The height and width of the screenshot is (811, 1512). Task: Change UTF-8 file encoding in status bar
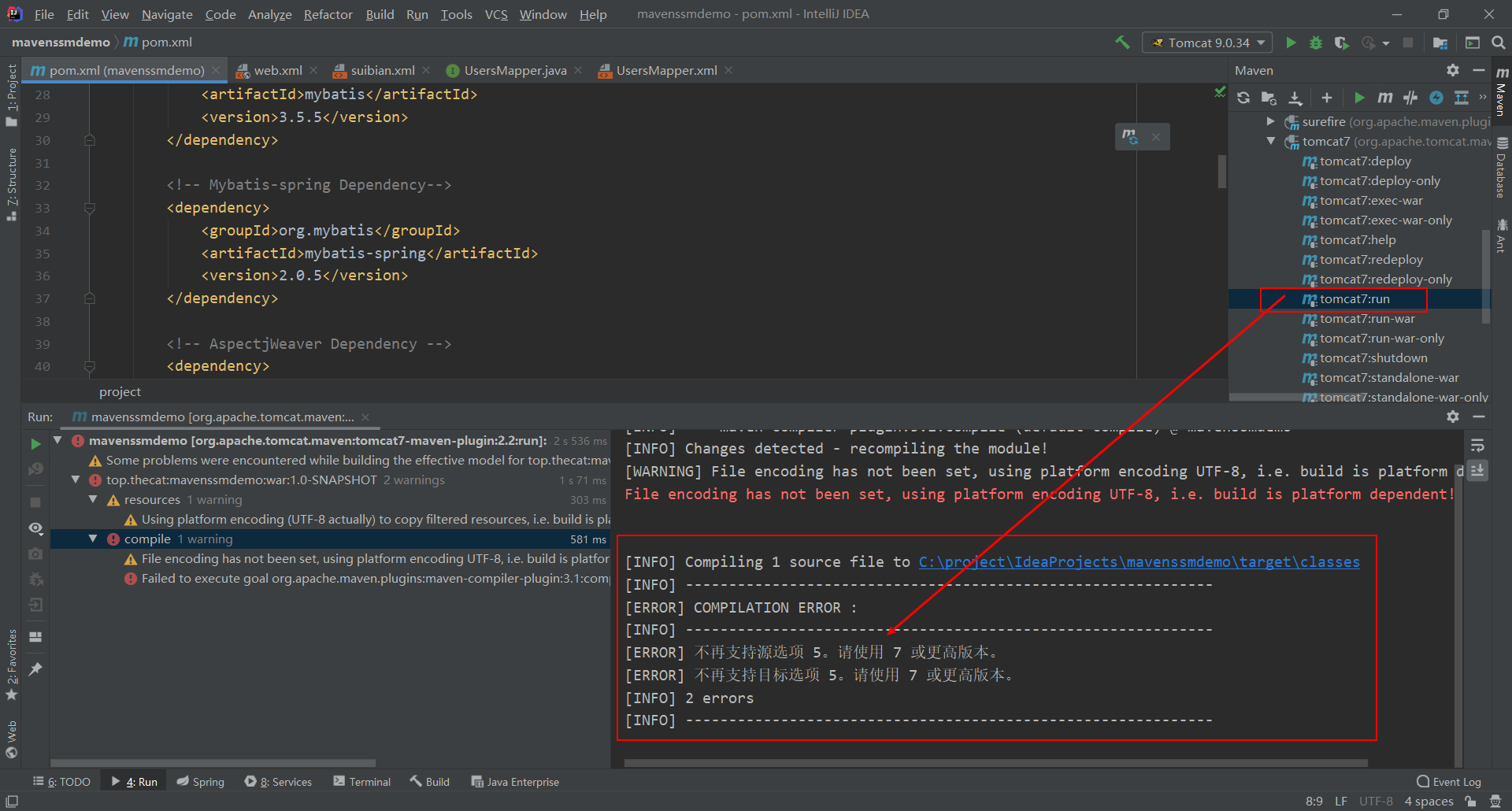click(1376, 801)
